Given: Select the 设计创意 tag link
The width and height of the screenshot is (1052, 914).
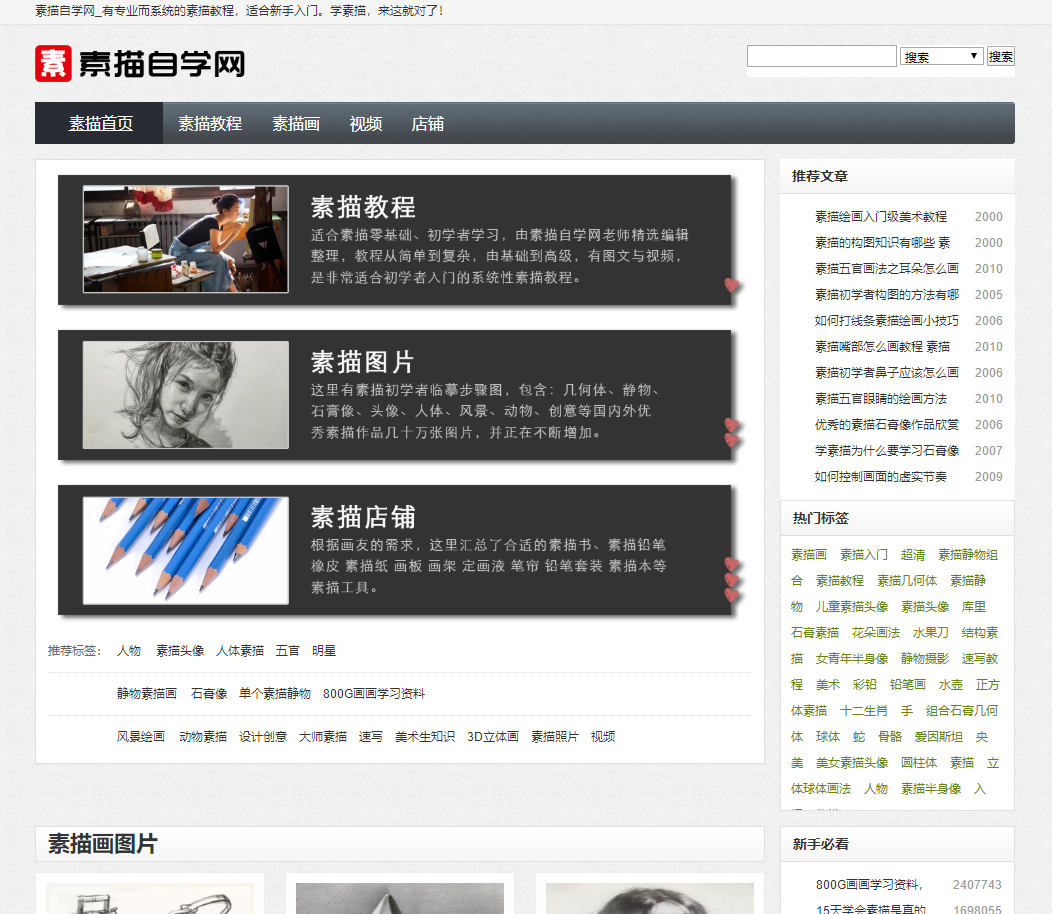Looking at the screenshot, I should click(263, 736).
